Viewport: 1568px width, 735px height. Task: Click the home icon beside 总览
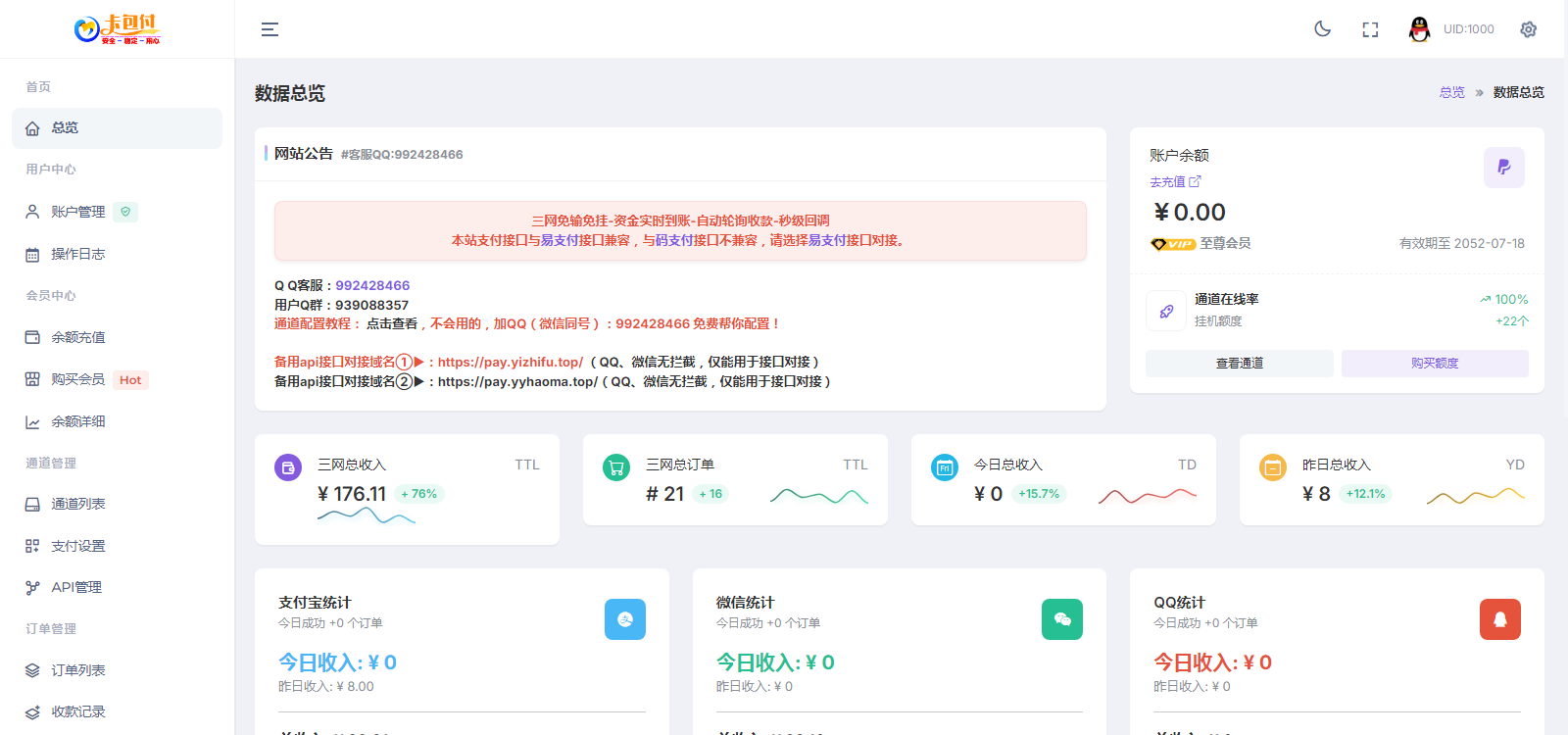click(32, 128)
